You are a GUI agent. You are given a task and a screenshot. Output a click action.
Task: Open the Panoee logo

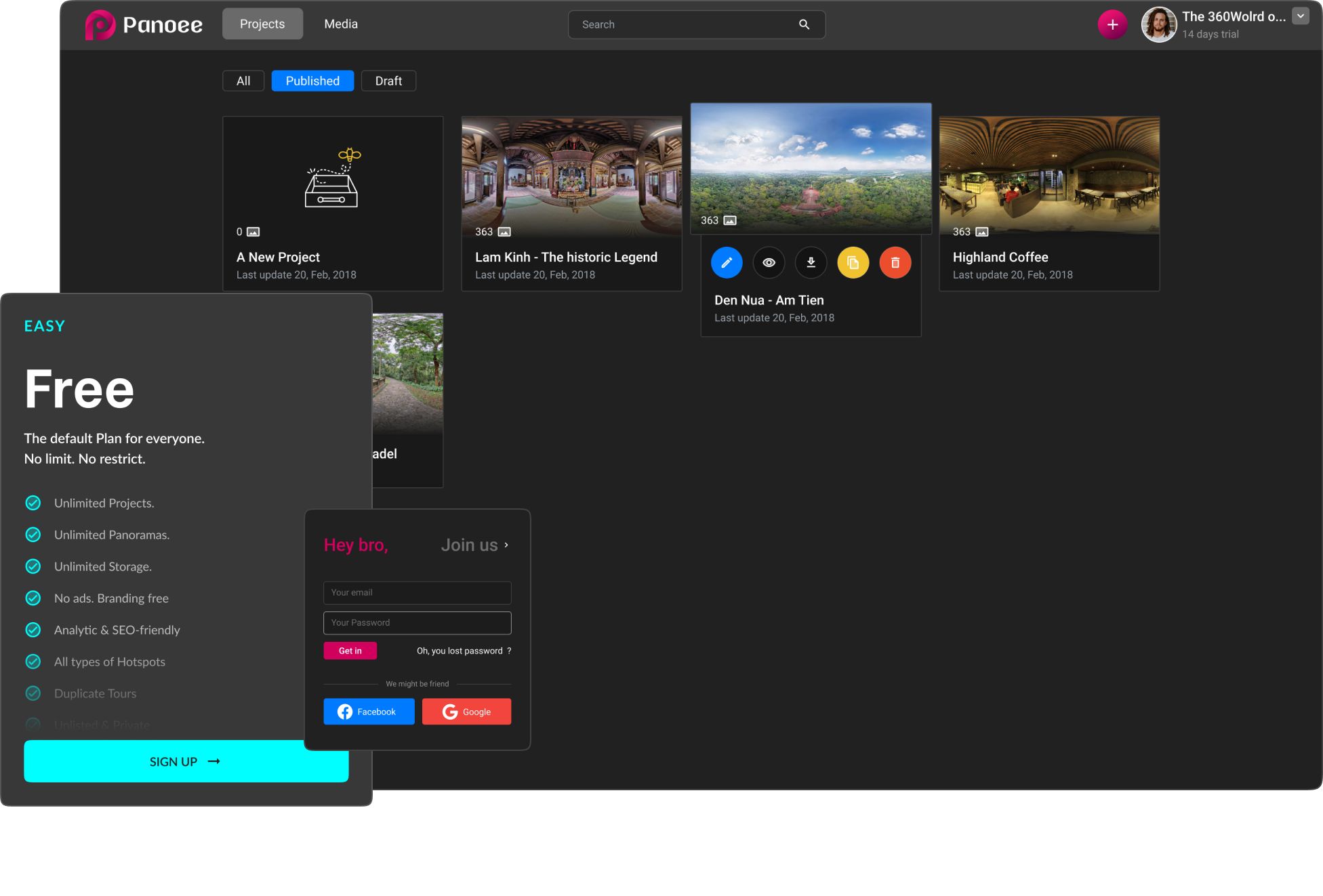(144, 24)
